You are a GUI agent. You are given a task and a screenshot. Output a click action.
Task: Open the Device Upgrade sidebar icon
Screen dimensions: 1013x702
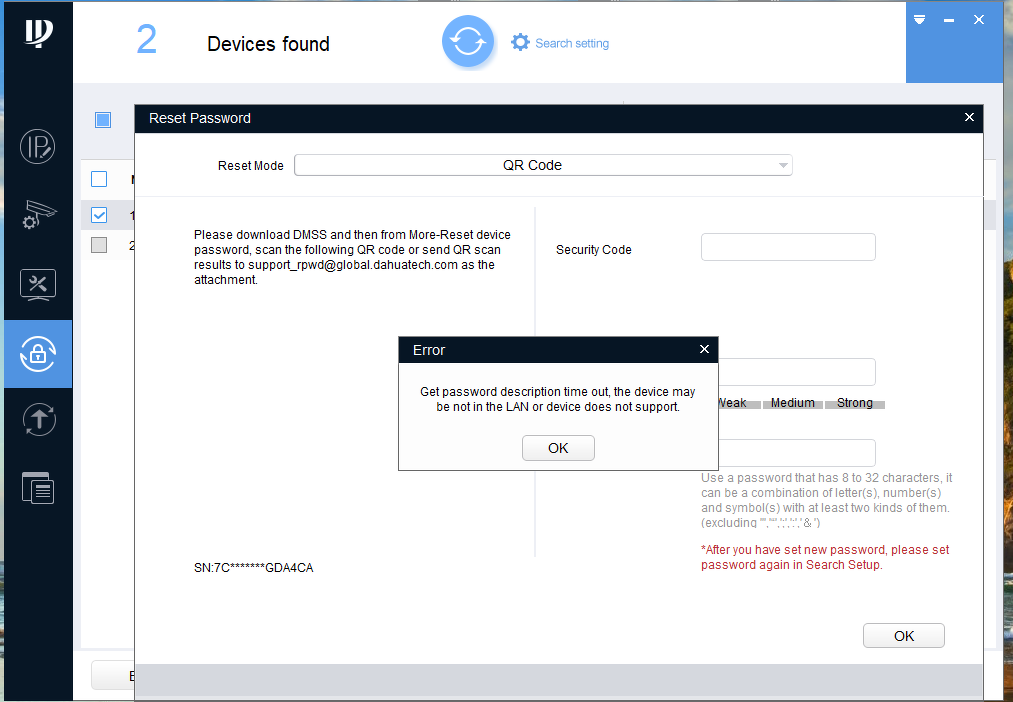click(x=38, y=420)
